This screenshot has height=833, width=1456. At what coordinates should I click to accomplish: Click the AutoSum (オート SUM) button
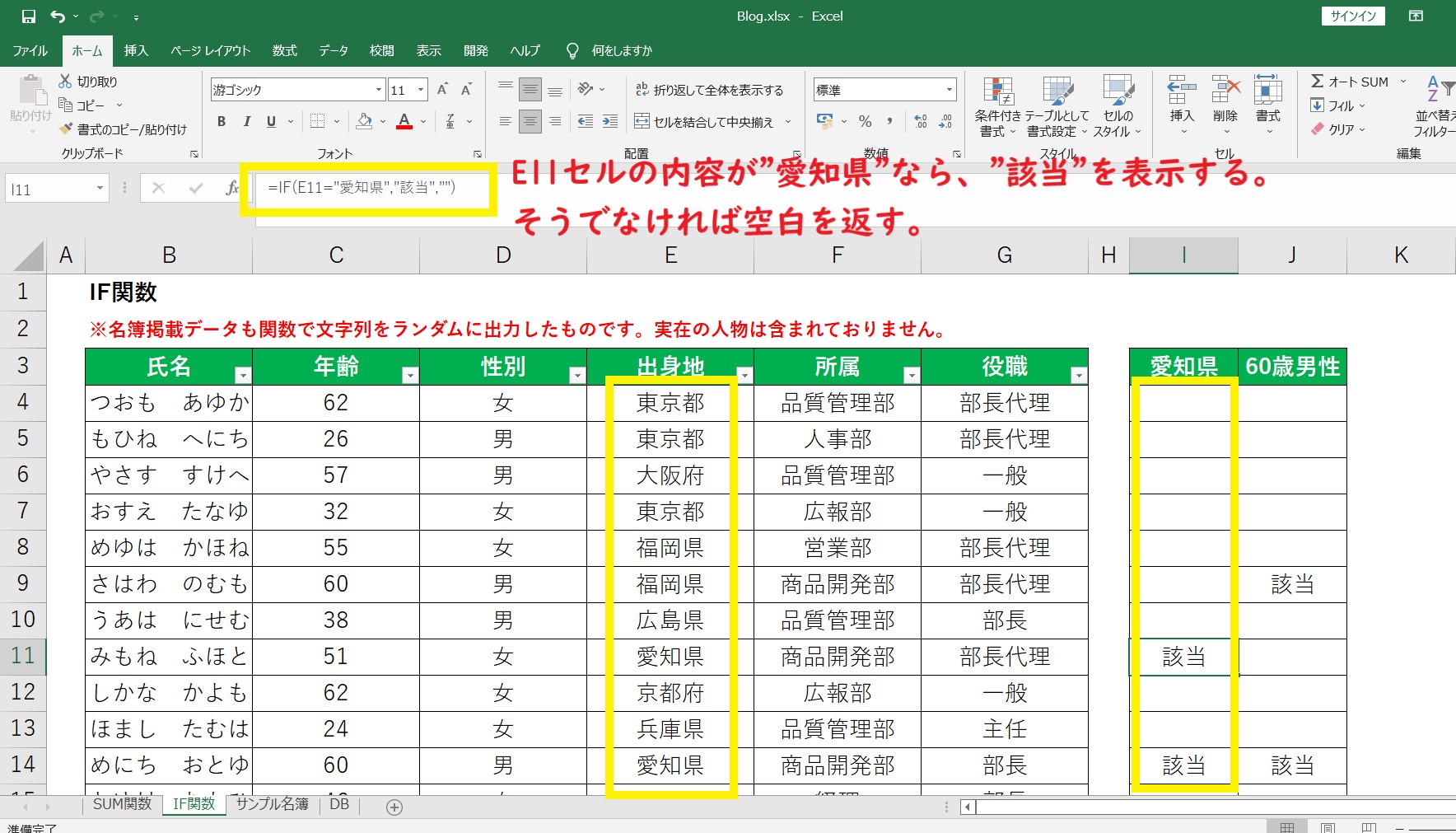(1348, 82)
